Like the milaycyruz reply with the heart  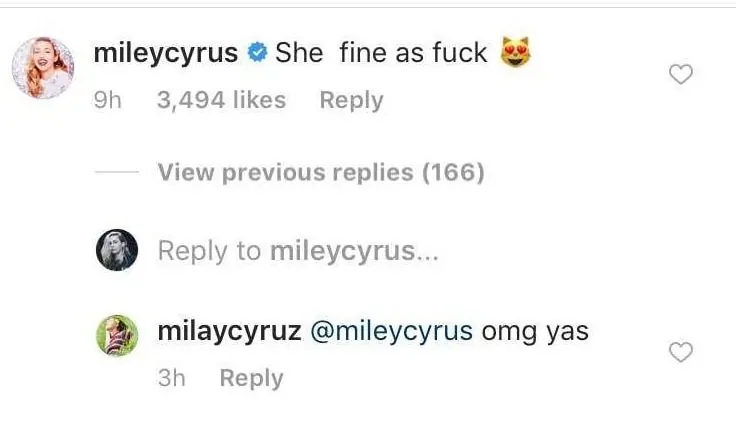[x=681, y=352]
